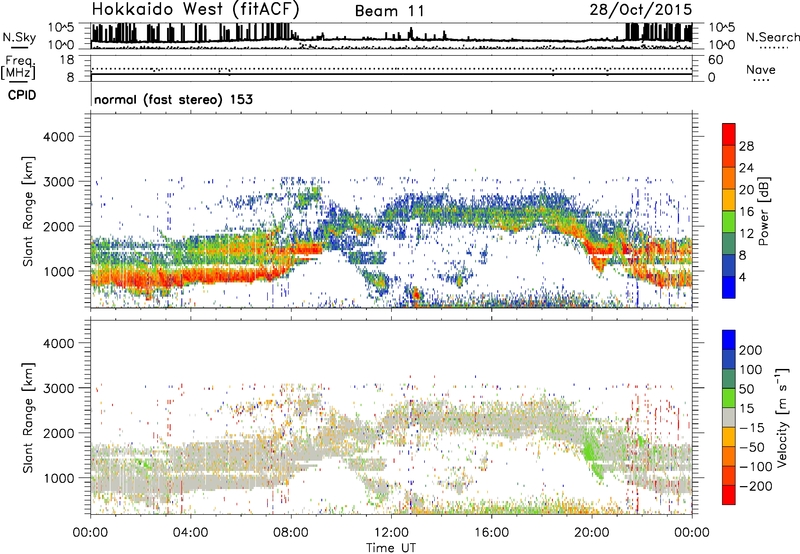Click the blue bottom segment of power colorbar

pyautogui.click(x=729, y=287)
